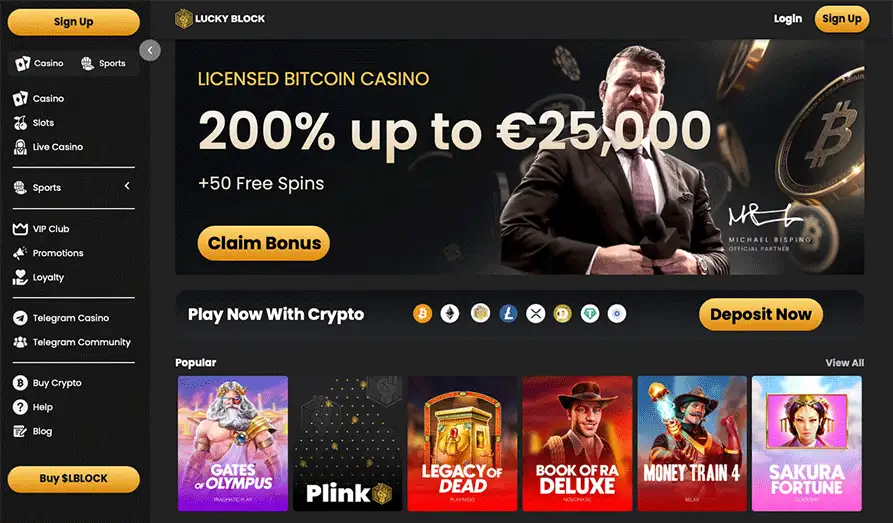Switch to the Casino top tab
Image resolution: width=893 pixels, height=523 pixels.
point(40,63)
